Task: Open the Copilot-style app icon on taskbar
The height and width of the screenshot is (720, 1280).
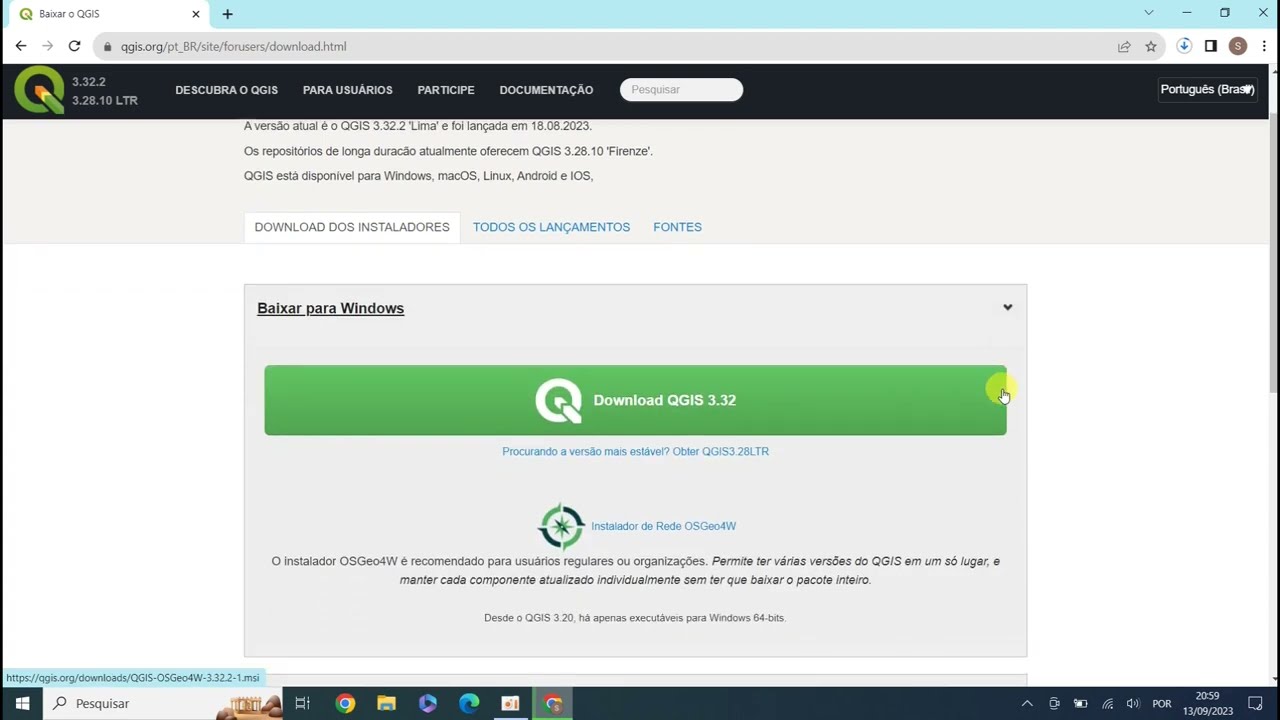Action: coord(428,703)
